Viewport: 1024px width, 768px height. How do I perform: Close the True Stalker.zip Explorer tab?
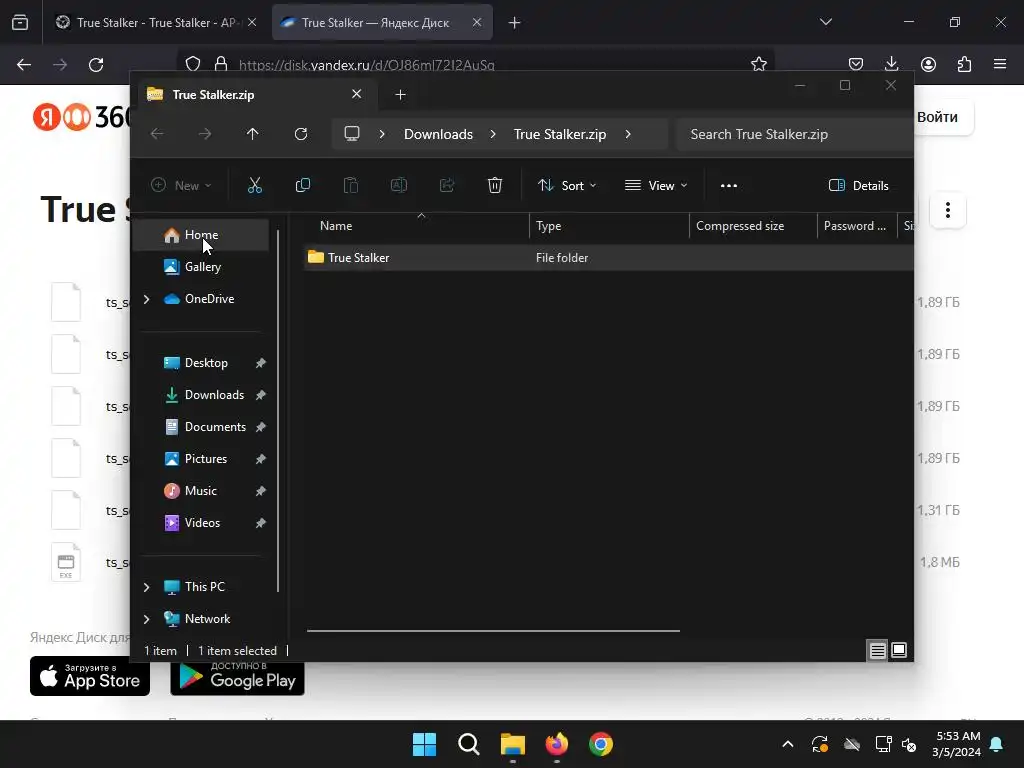pyautogui.click(x=357, y=94)
